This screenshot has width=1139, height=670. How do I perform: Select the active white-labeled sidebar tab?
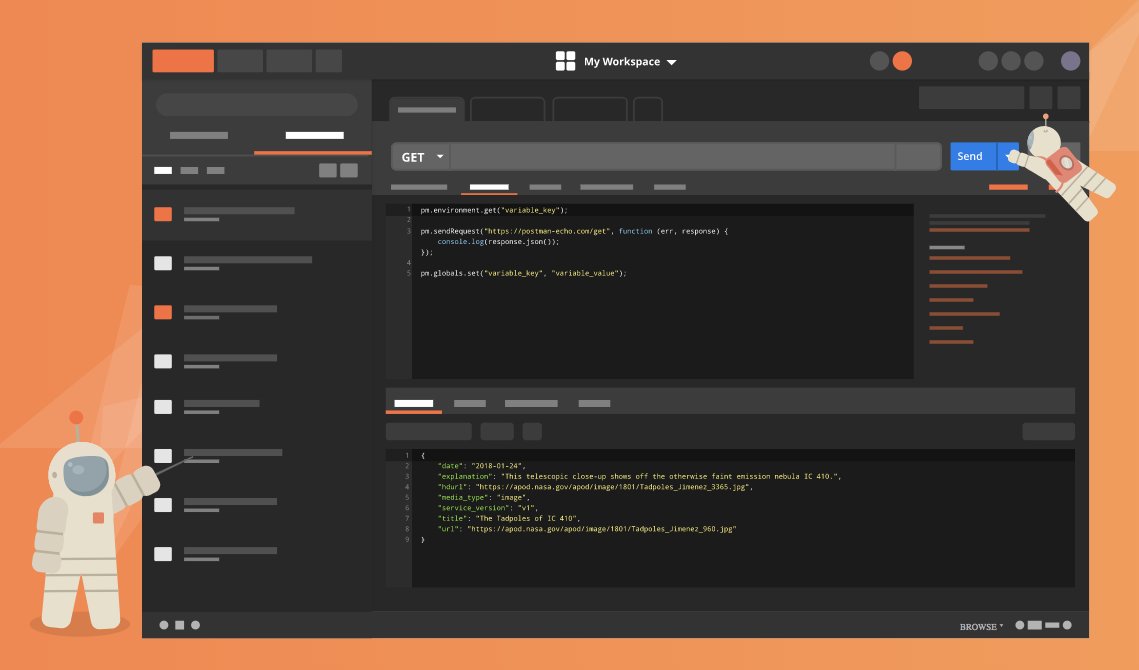pos(315,135)
